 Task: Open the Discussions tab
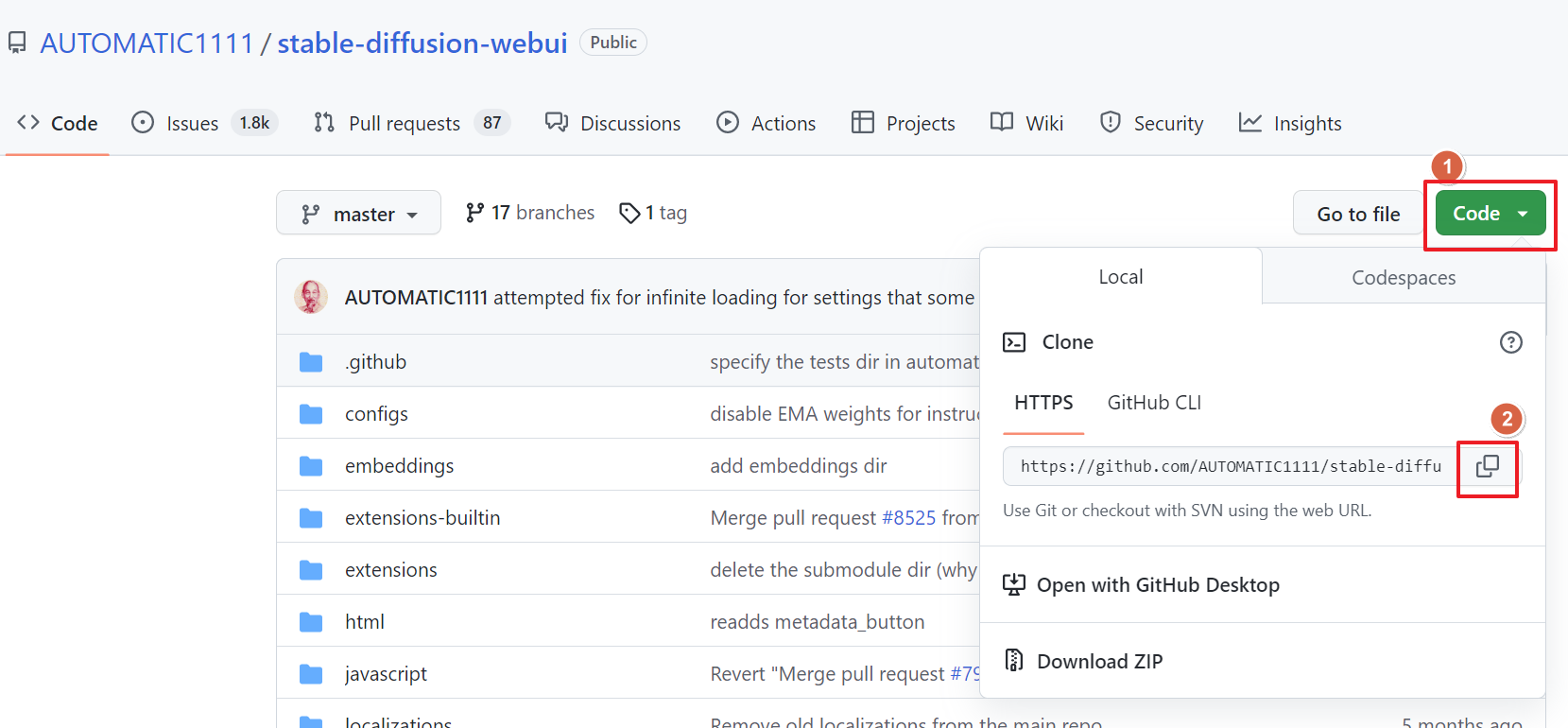coord(612,123)
